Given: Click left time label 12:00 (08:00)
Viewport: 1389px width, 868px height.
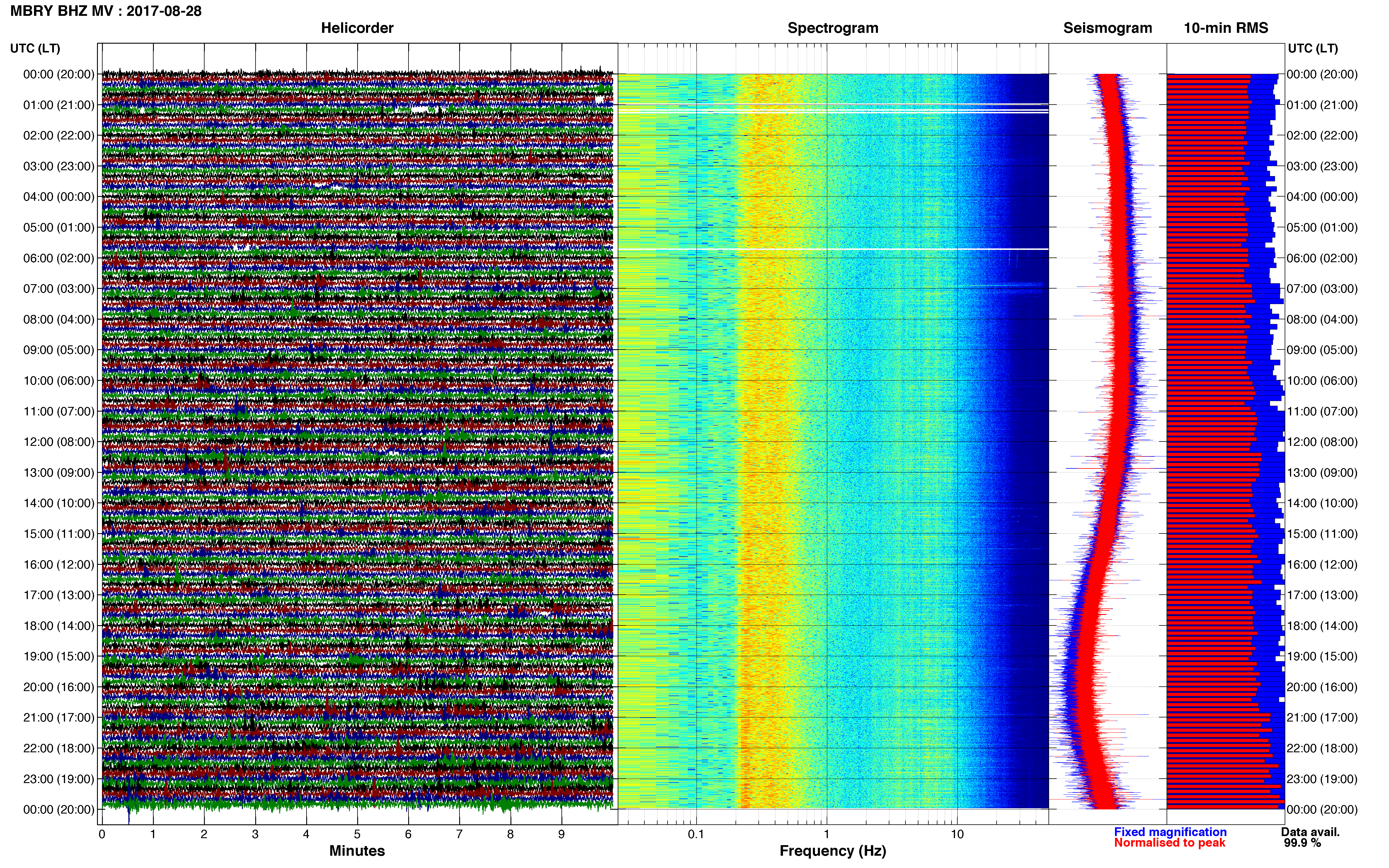Looking at the screenshot, I should (x=59, y=442).
